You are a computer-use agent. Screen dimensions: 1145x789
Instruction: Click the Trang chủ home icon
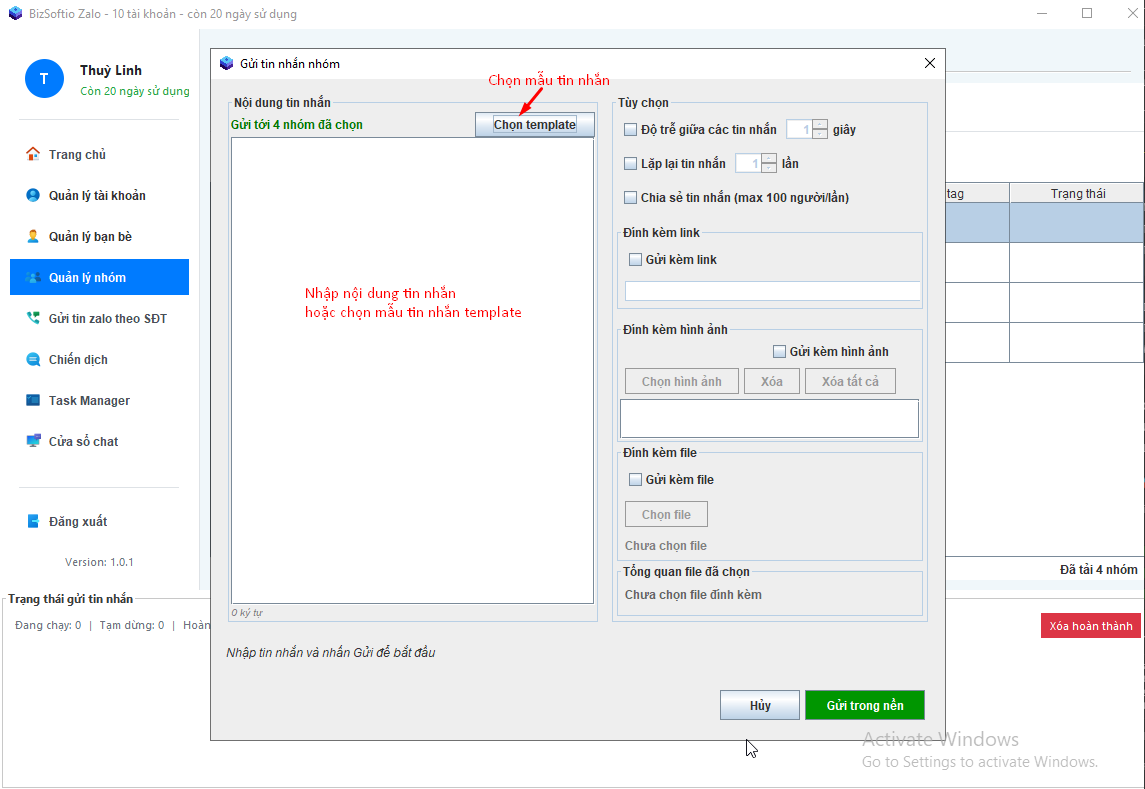[x=33, y=155]
